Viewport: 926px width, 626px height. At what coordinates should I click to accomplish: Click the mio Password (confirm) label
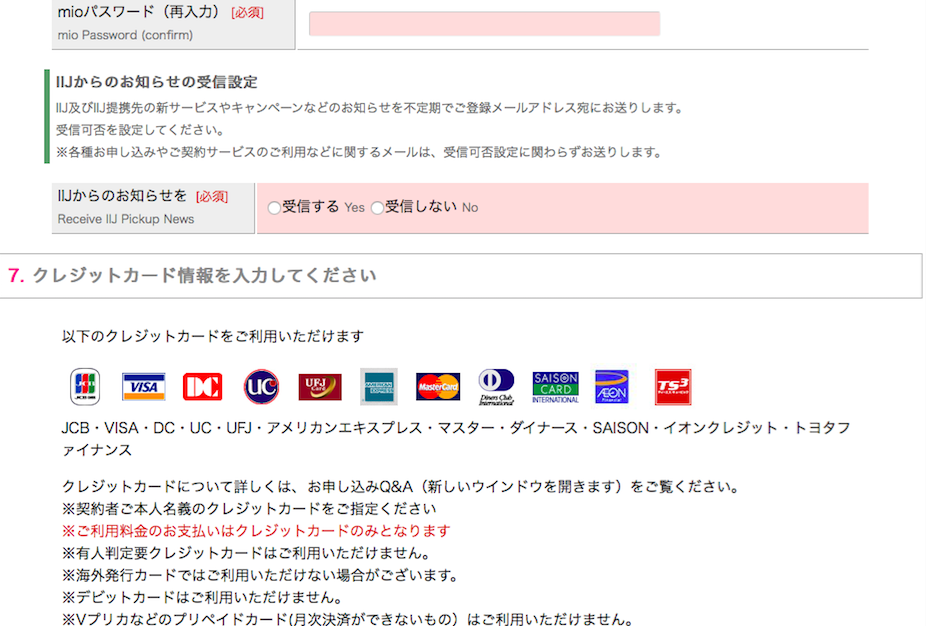pyautogui.click(x=125, y=35)
